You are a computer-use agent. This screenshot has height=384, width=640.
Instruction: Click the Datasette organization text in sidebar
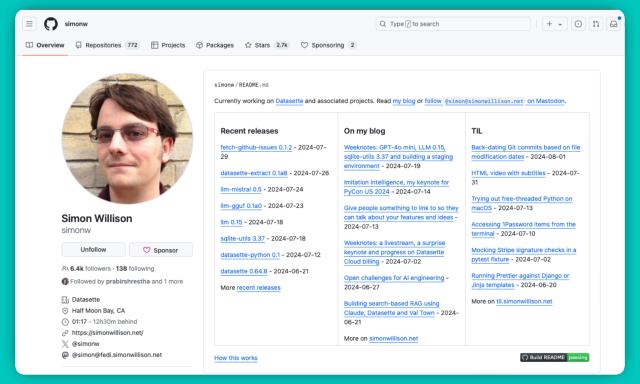tap(86, 300)
